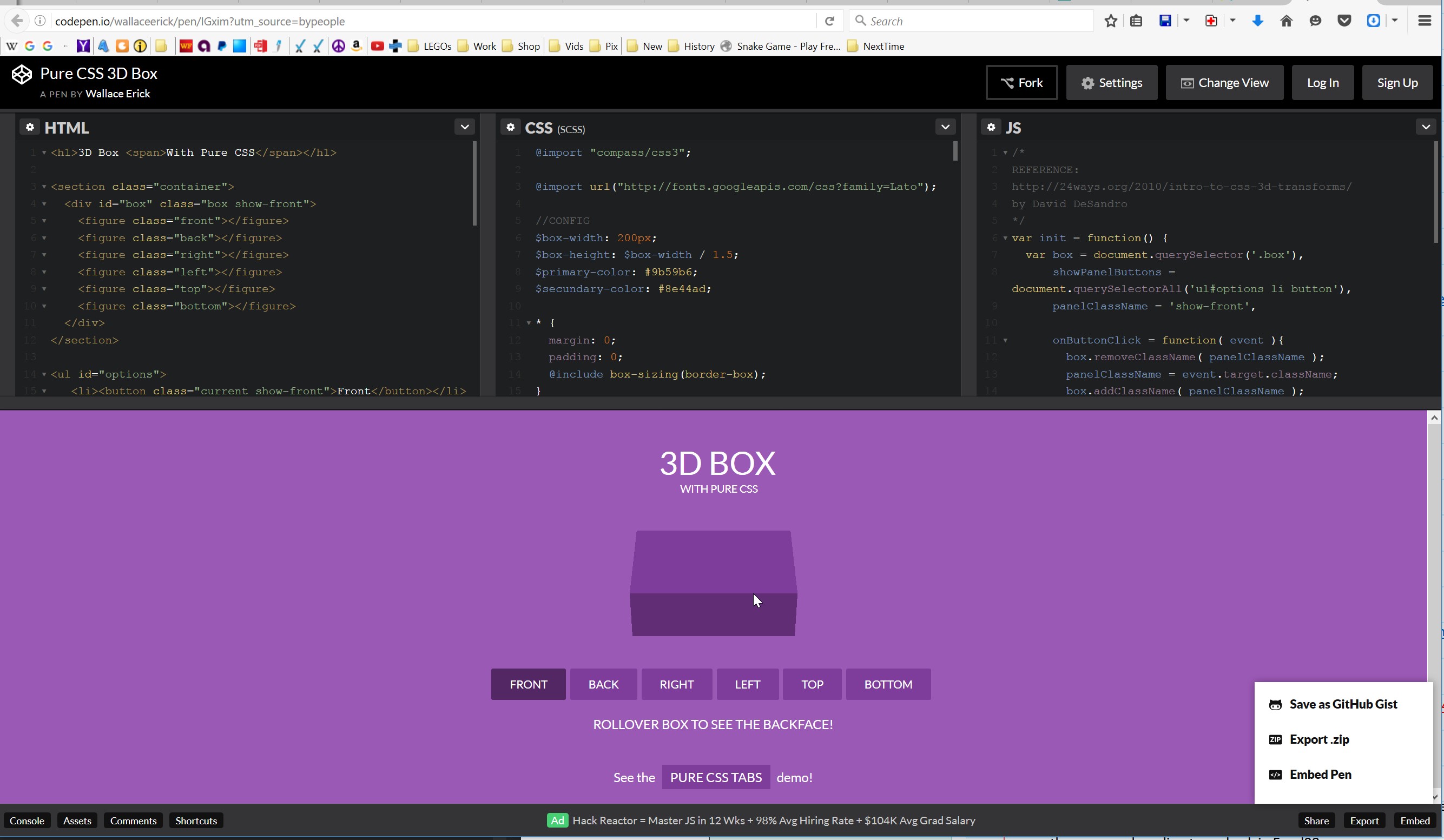
Task: Expand the CSS panel dropdown chevron
Action: point(946,127)
